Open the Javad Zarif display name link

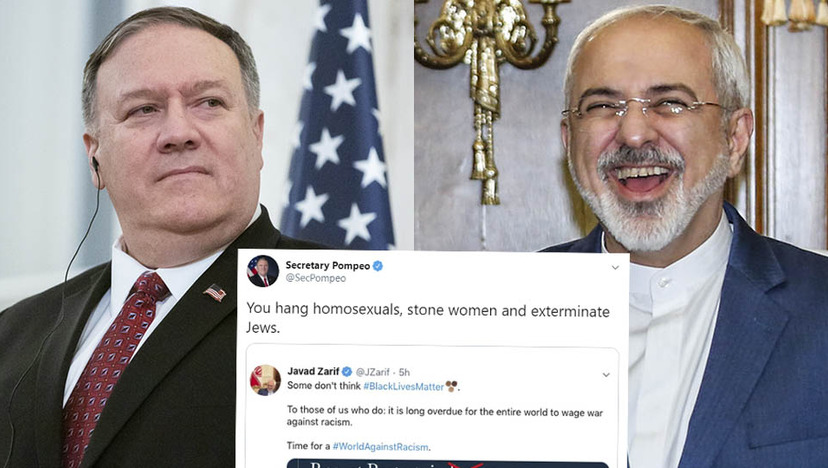point(313,371)
